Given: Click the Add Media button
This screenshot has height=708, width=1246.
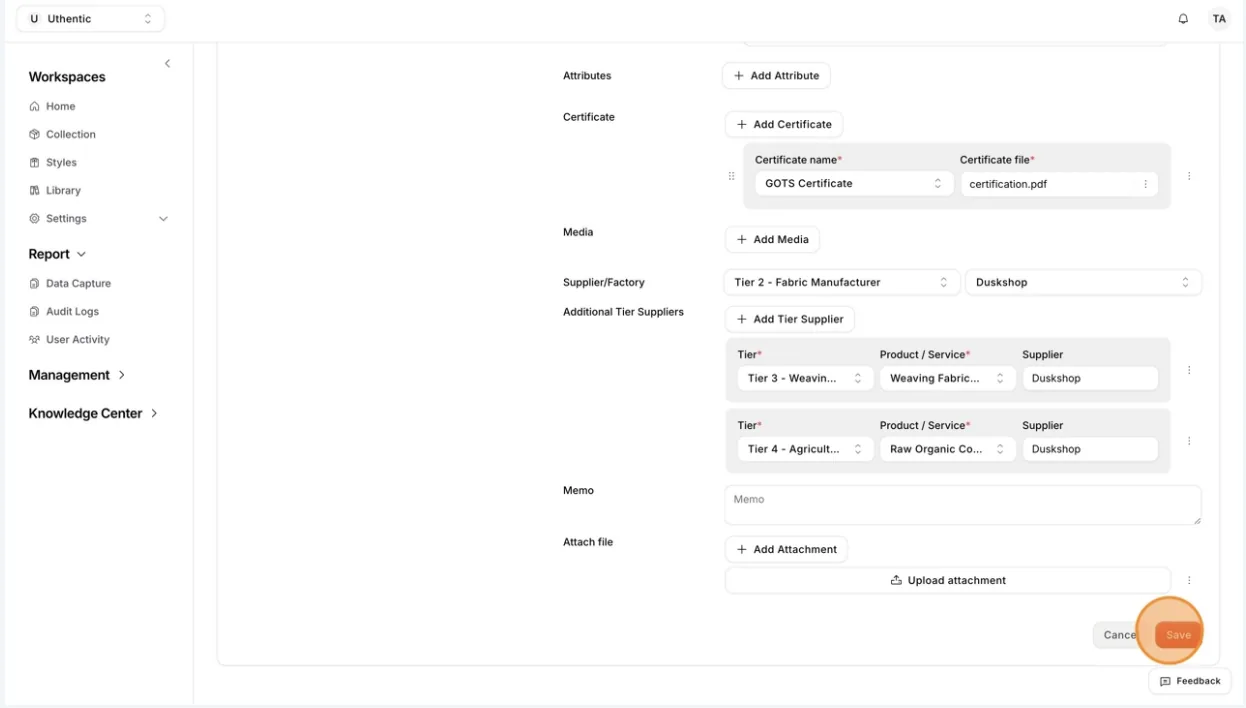Looking at the screenshot, I should tap(772, 240).
